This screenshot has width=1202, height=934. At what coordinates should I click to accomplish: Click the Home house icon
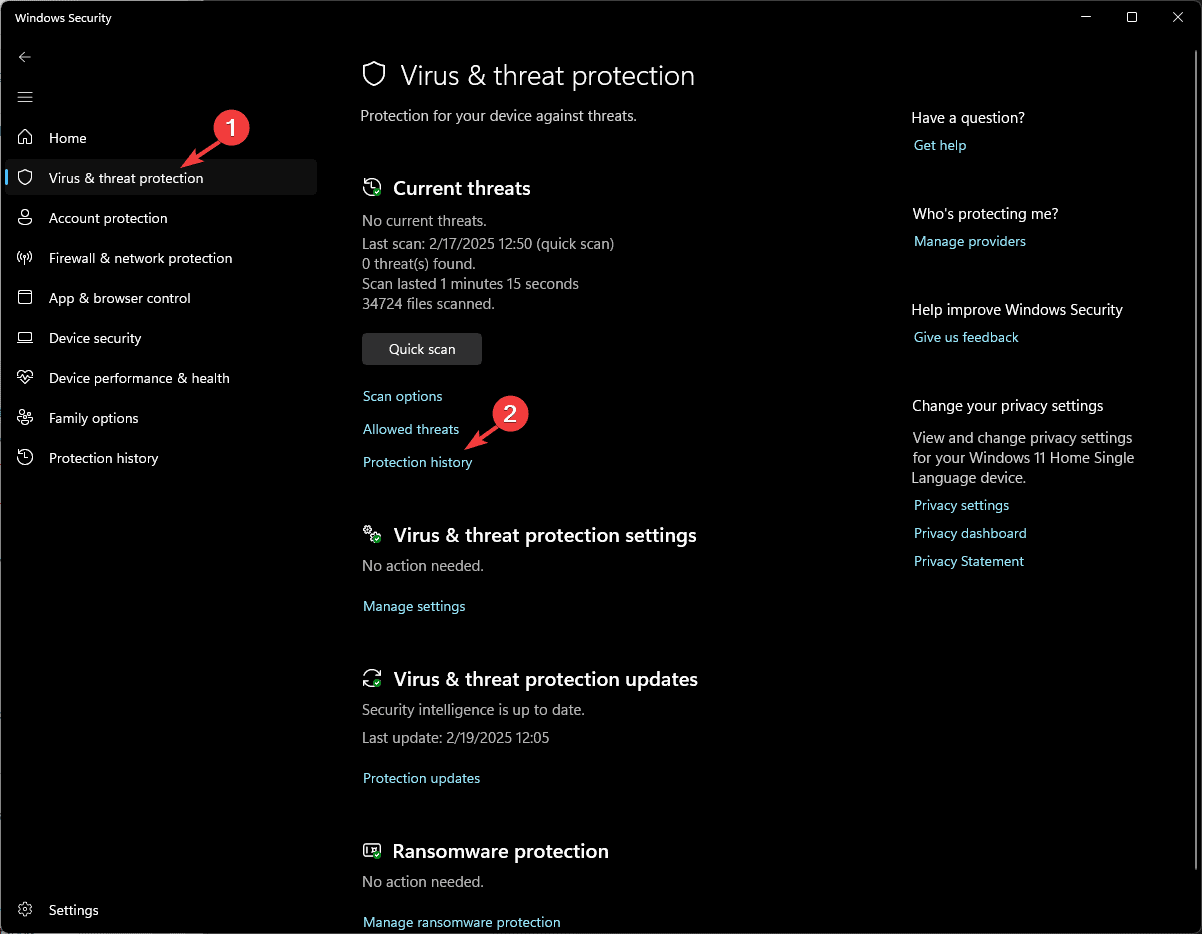(x=26, y=137)
